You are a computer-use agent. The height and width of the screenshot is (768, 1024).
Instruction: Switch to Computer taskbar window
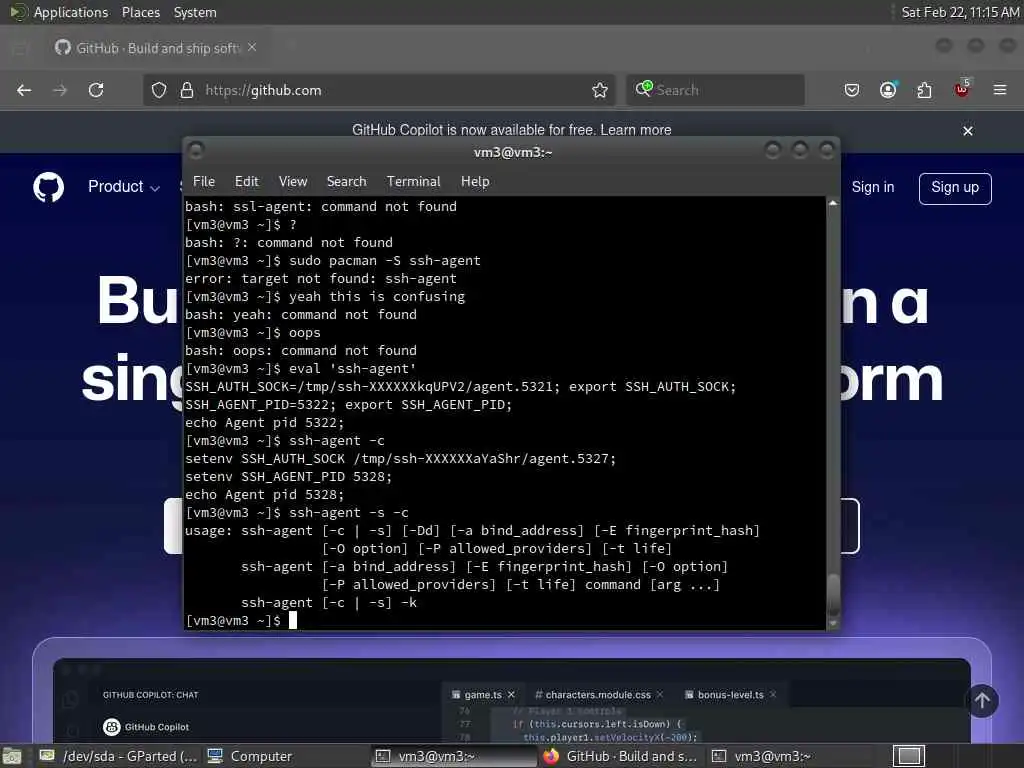tap(249, 756)
